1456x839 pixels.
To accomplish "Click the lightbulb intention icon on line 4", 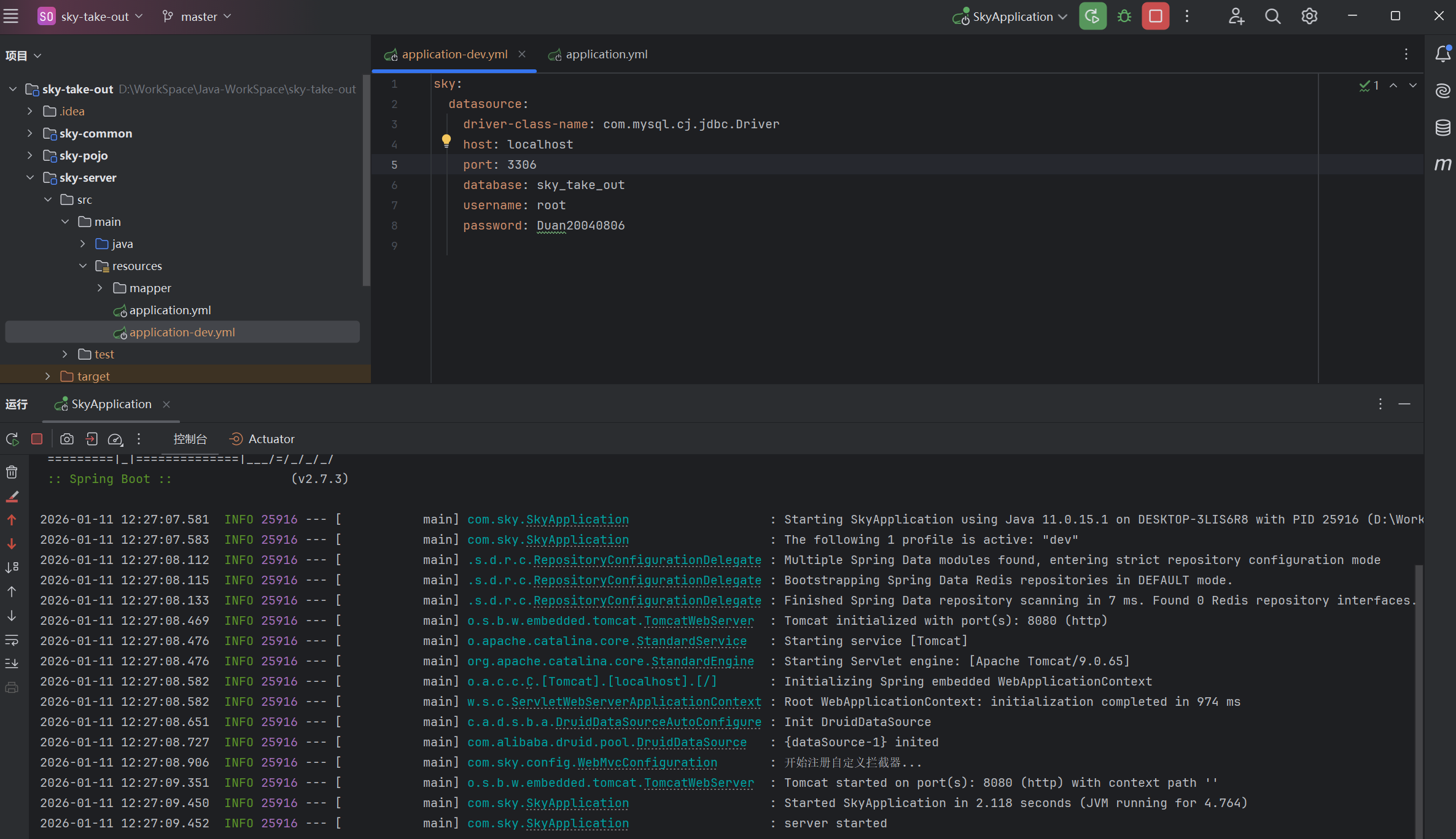I will point(446,141).
